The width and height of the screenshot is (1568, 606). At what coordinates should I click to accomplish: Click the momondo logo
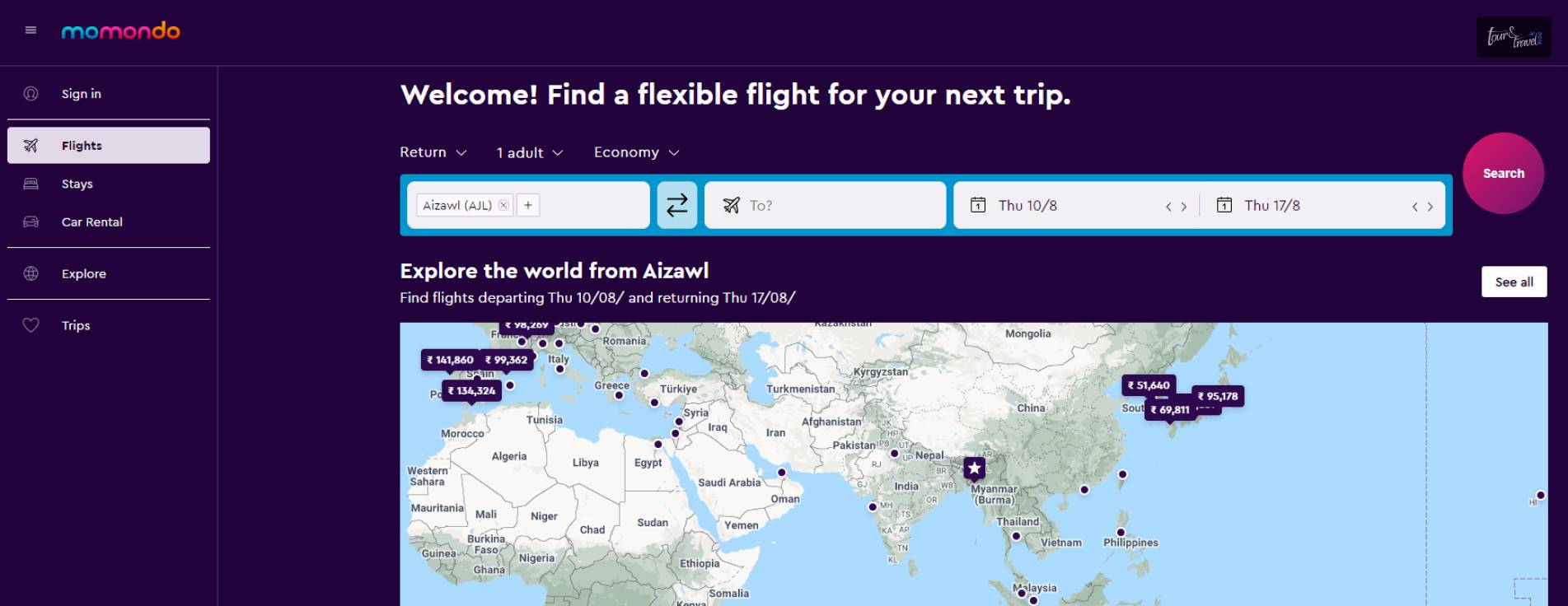[120, 30]
